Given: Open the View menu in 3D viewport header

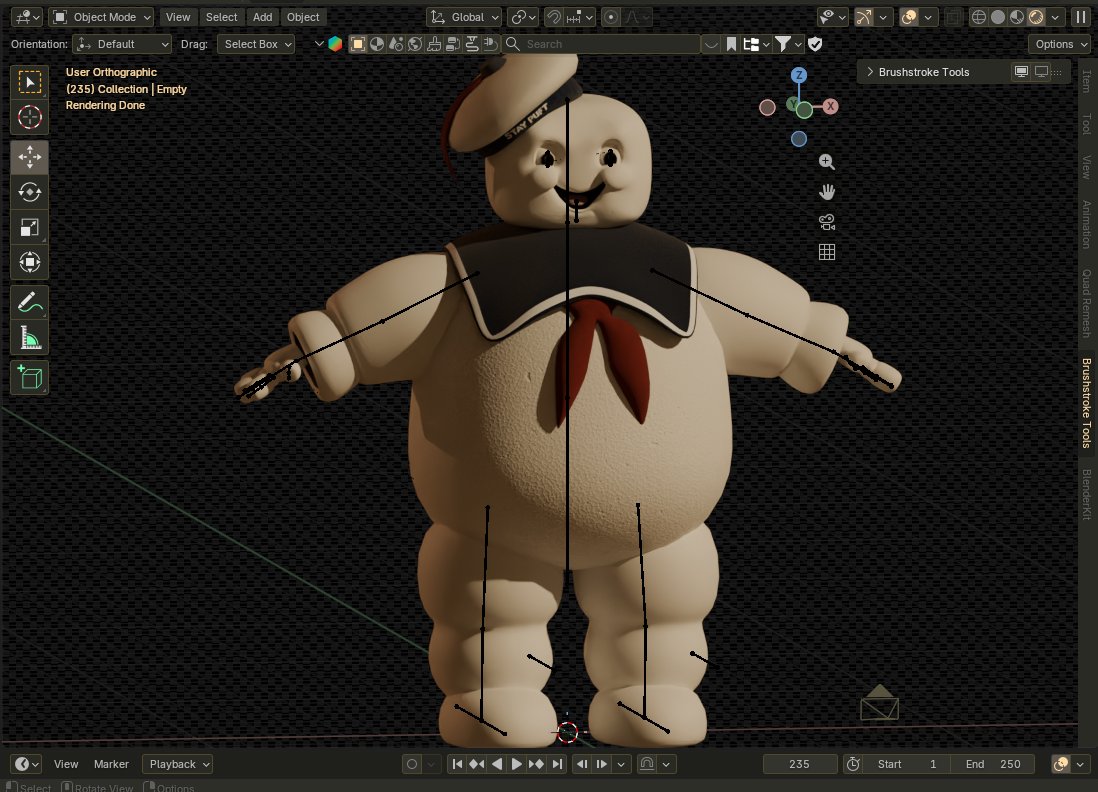Looking at the screenshot, I should tap(178, 18).
